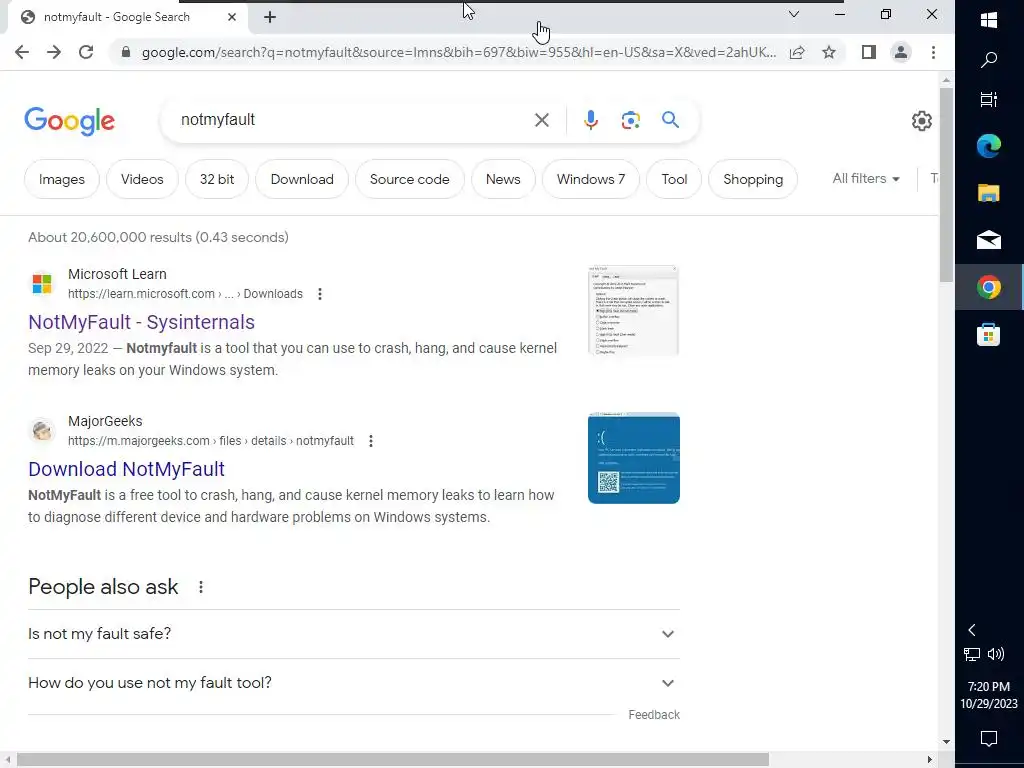
Task: Search by image with Google Lens
Action: pos(630,120)
